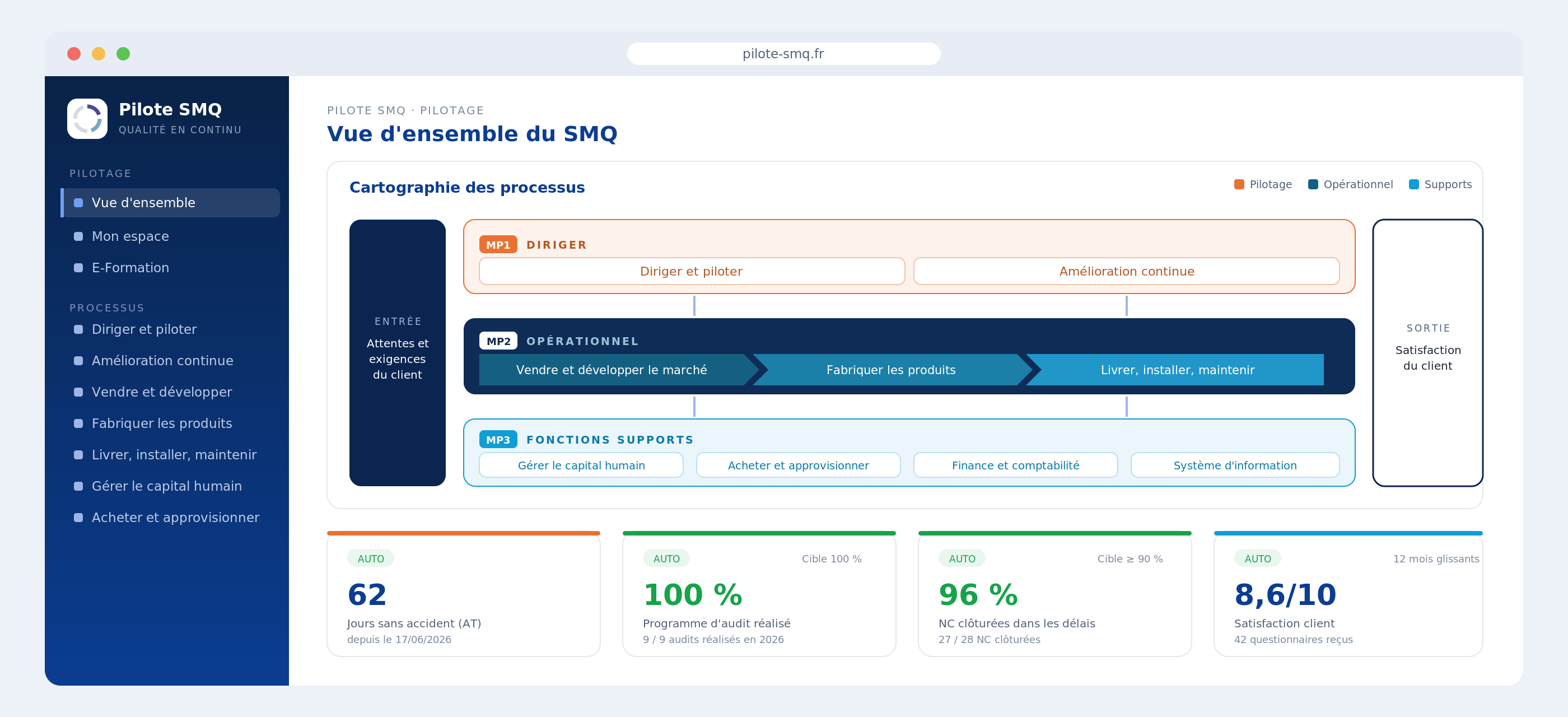Open the Programme d'audit réalisé card

(759, 594)
